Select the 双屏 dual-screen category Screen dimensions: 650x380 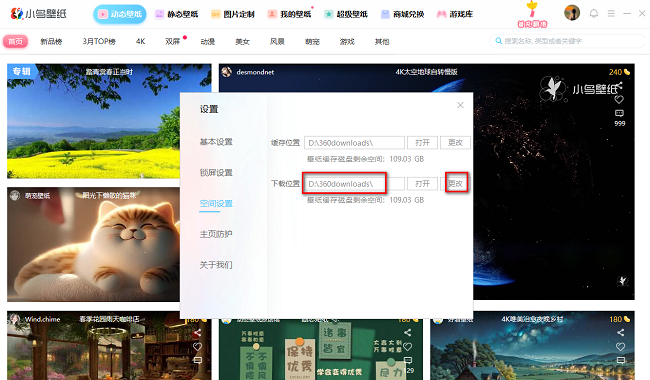(x=172, y=41)
